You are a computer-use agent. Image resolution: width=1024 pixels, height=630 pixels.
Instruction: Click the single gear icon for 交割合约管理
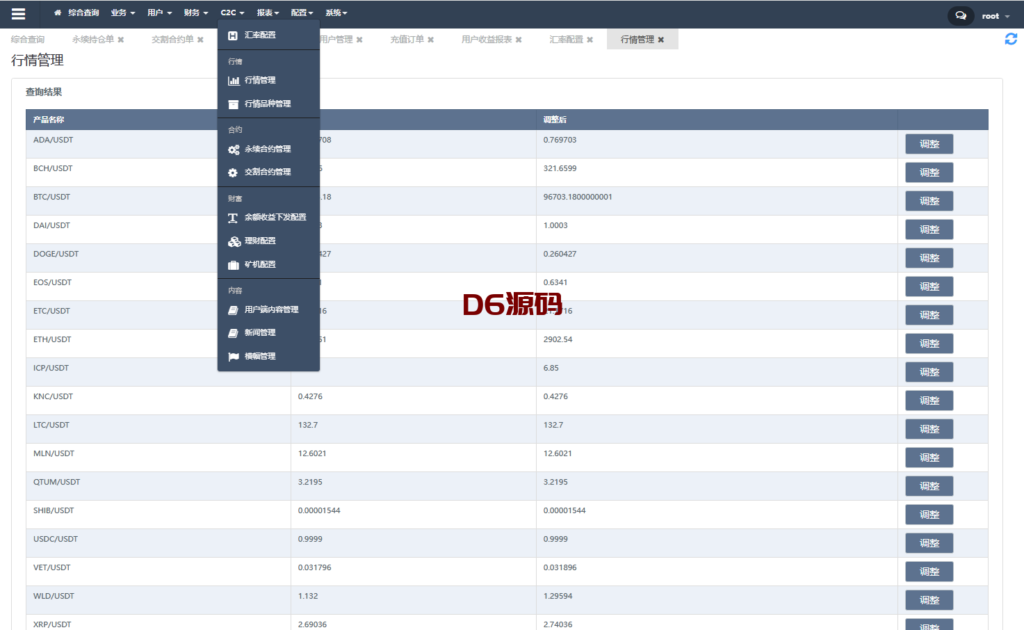pos(232,172)
